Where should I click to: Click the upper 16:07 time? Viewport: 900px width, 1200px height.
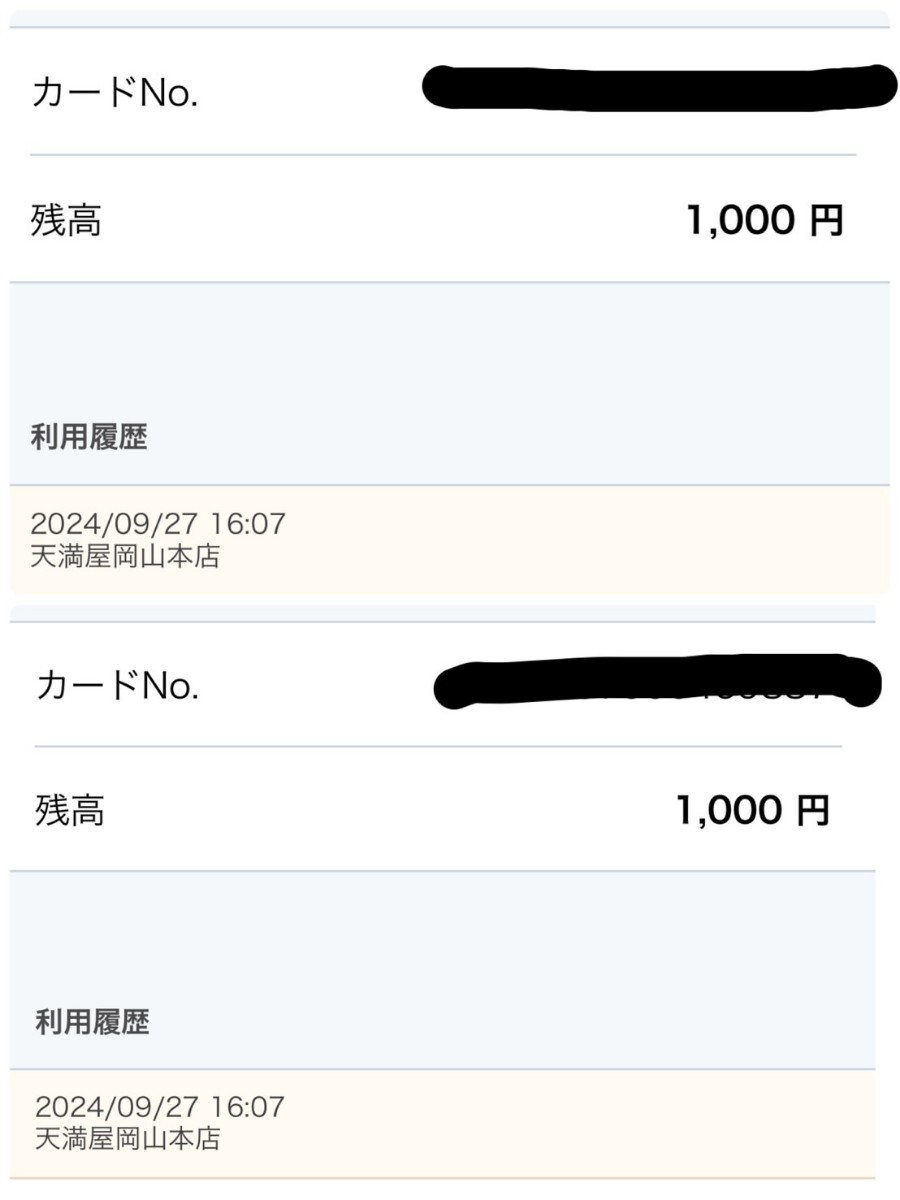[247, 523]
